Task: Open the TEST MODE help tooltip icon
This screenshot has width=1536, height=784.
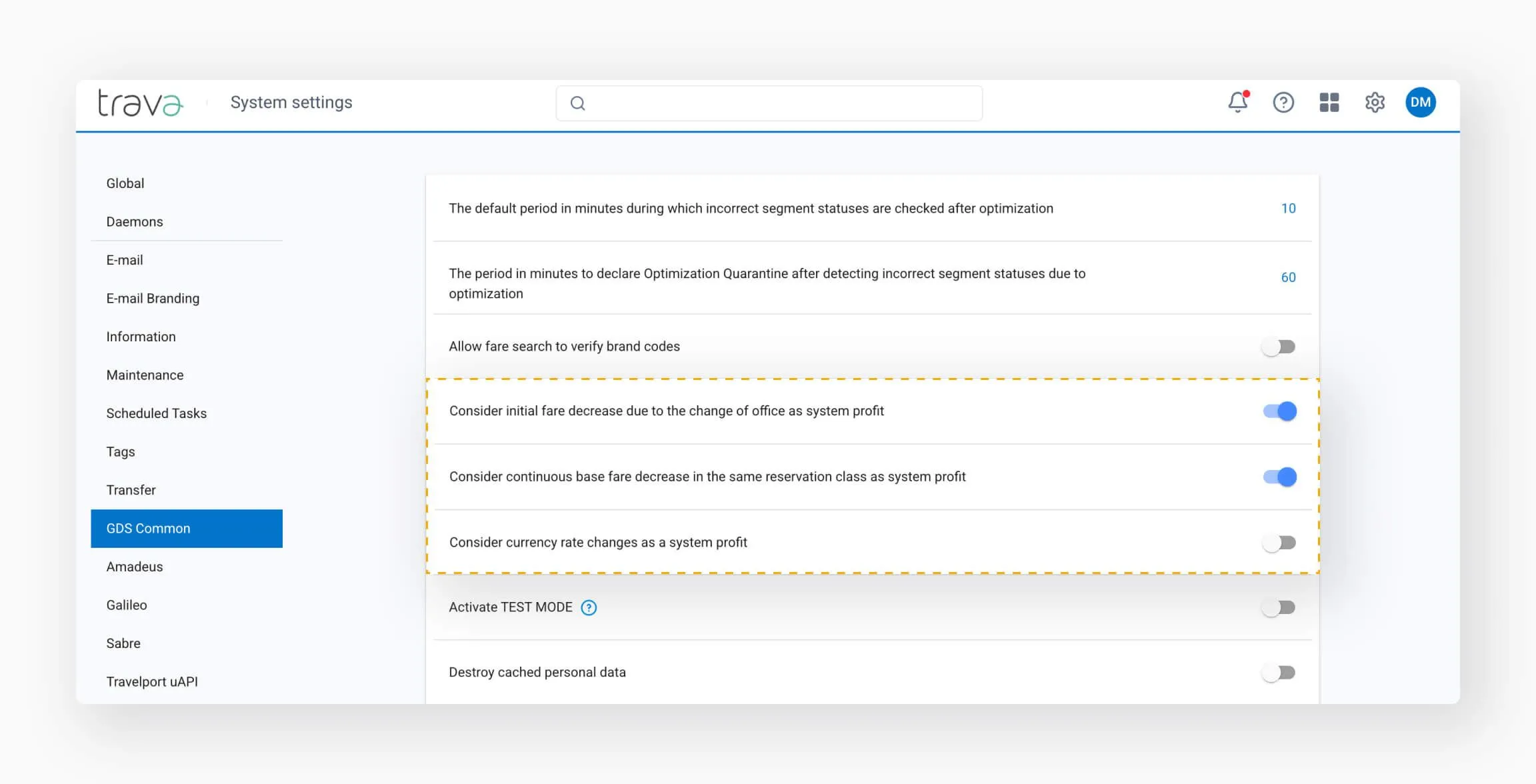Action: click(x=589, y=607)
